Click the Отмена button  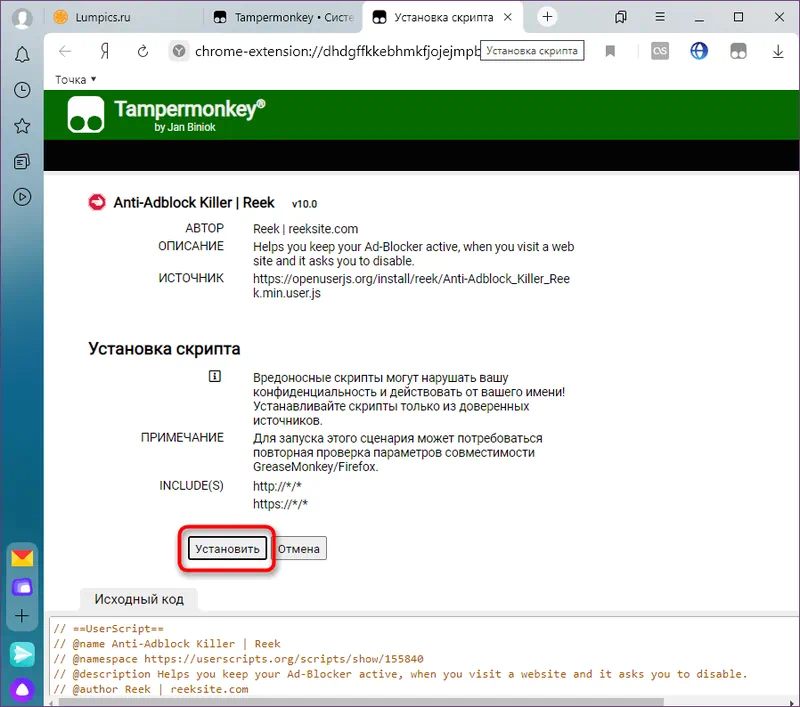point(299,548)
